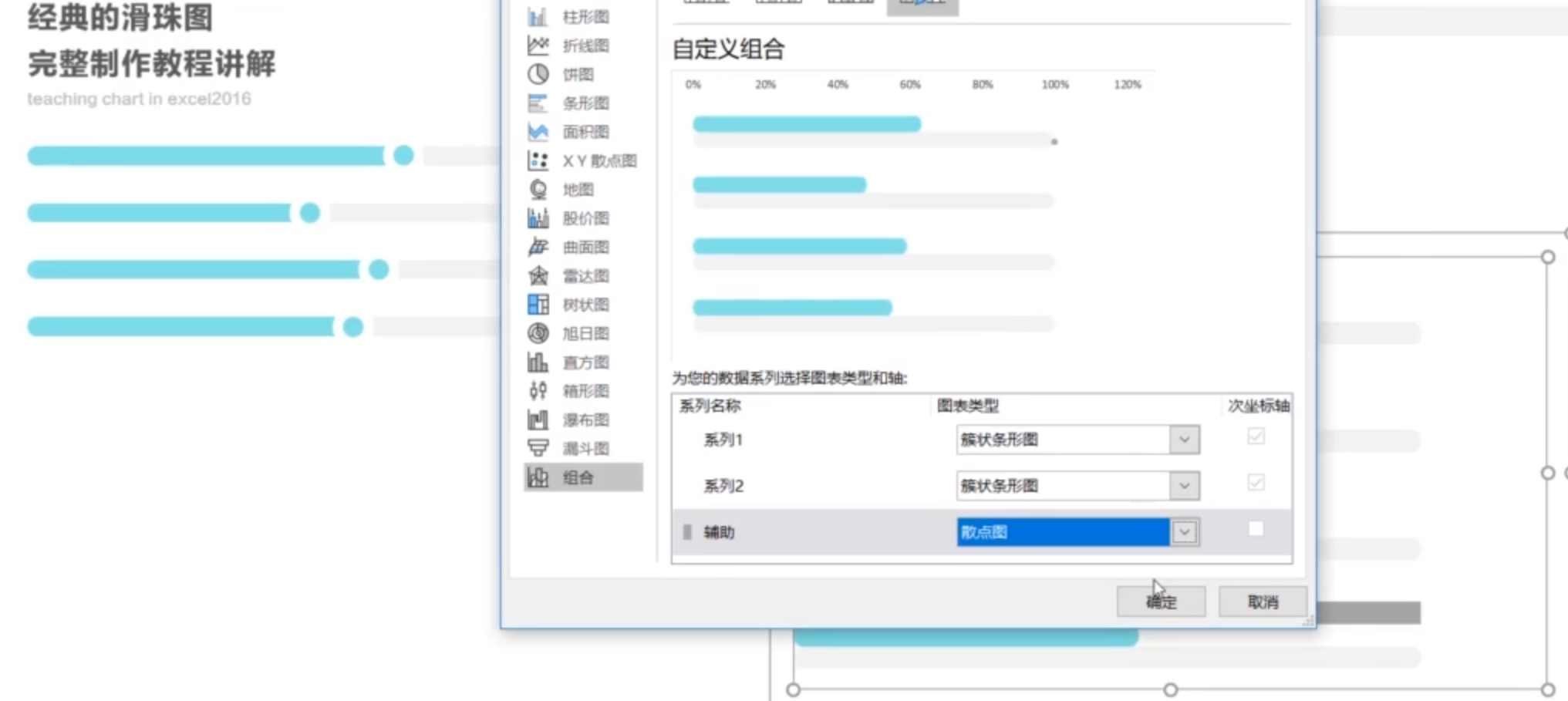
Task: Select the 组合 combo chart icon
Action: pyautogui.click(x=538, y=477)
